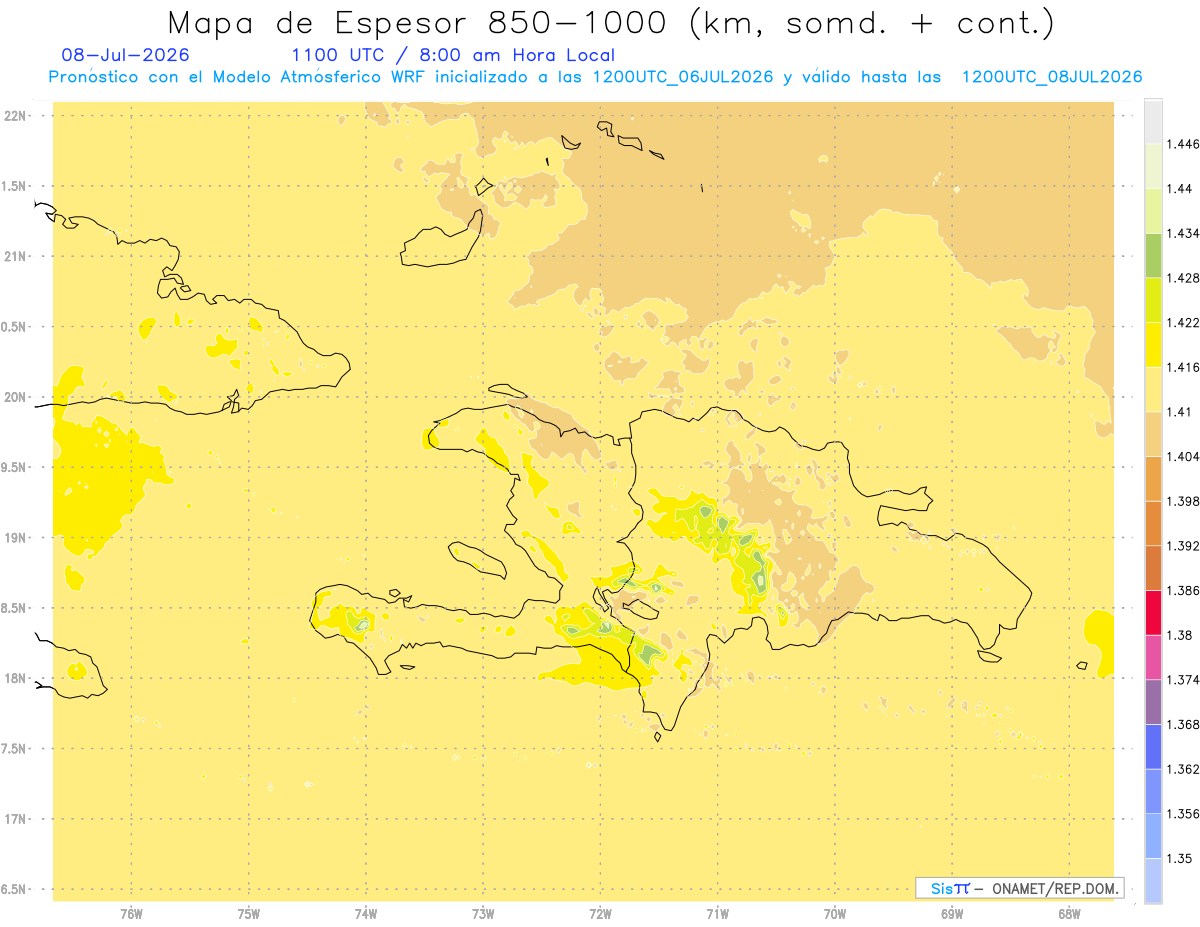Click legend value '1.428'
Screen dimensions: 1200x927
[x=1182, y=278]
